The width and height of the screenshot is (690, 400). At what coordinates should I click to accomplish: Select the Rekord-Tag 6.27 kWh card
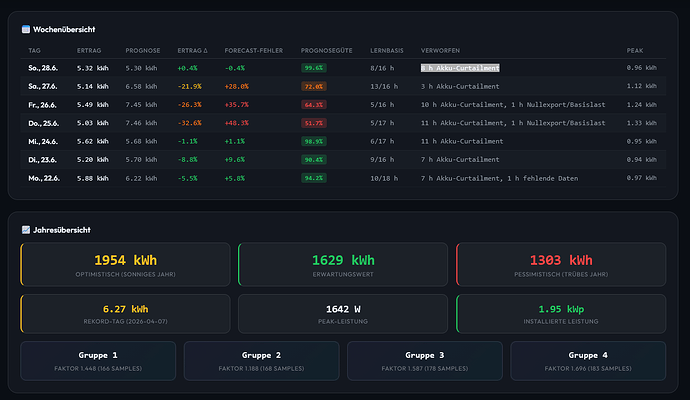pos(125,314)
